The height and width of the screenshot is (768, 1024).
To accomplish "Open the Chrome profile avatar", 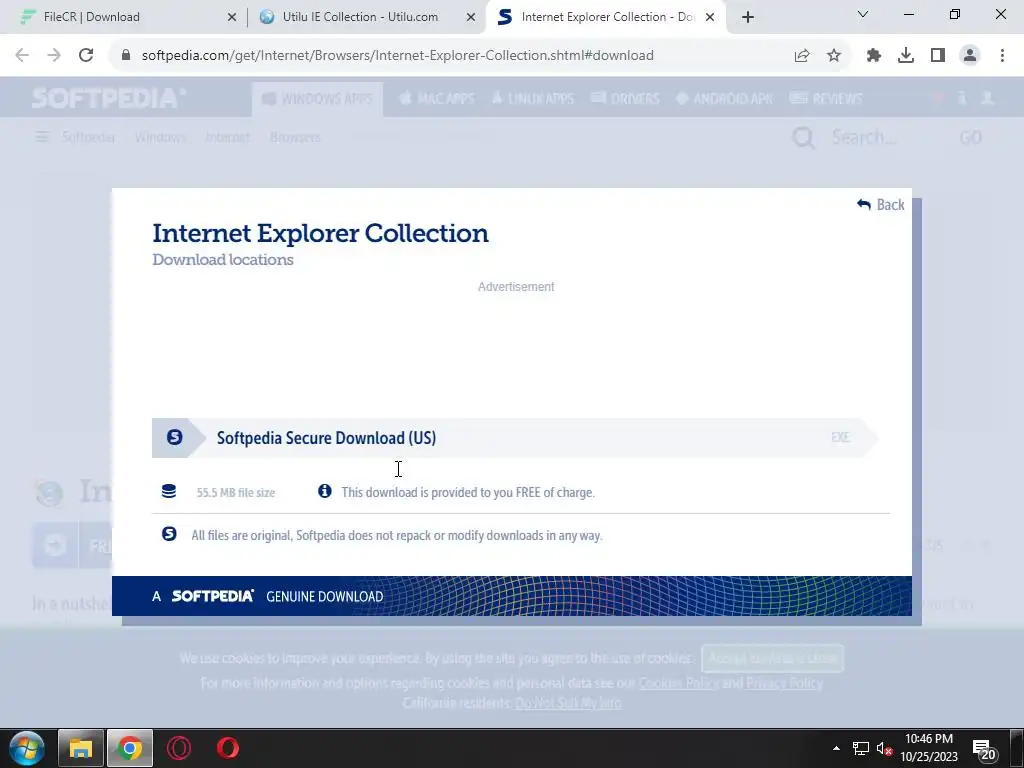I will click(970, 56).
